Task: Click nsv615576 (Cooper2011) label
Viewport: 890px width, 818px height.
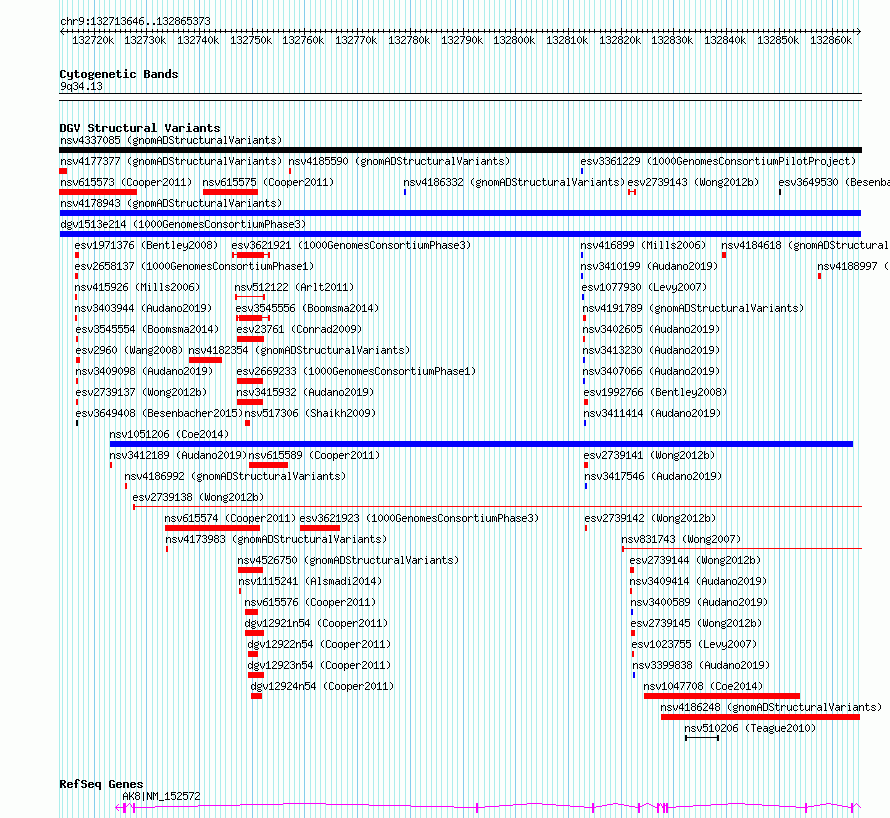Action: 310,602
